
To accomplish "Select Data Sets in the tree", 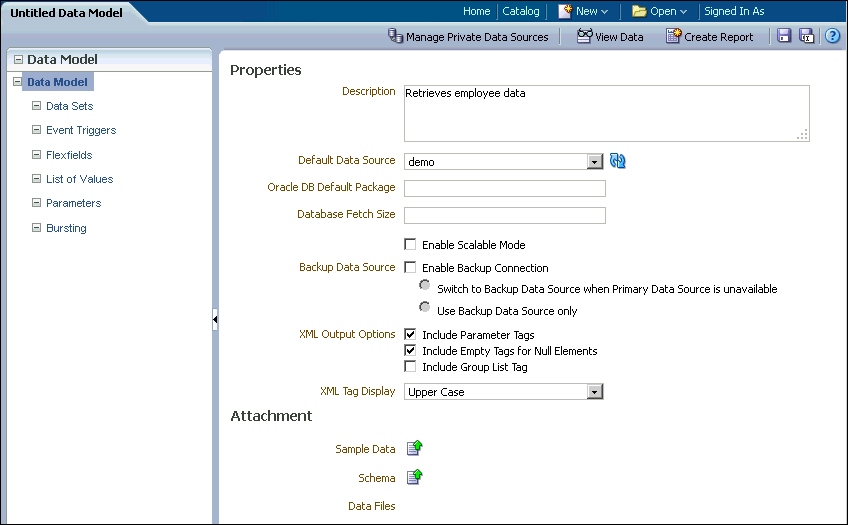I will pos(70,106).
